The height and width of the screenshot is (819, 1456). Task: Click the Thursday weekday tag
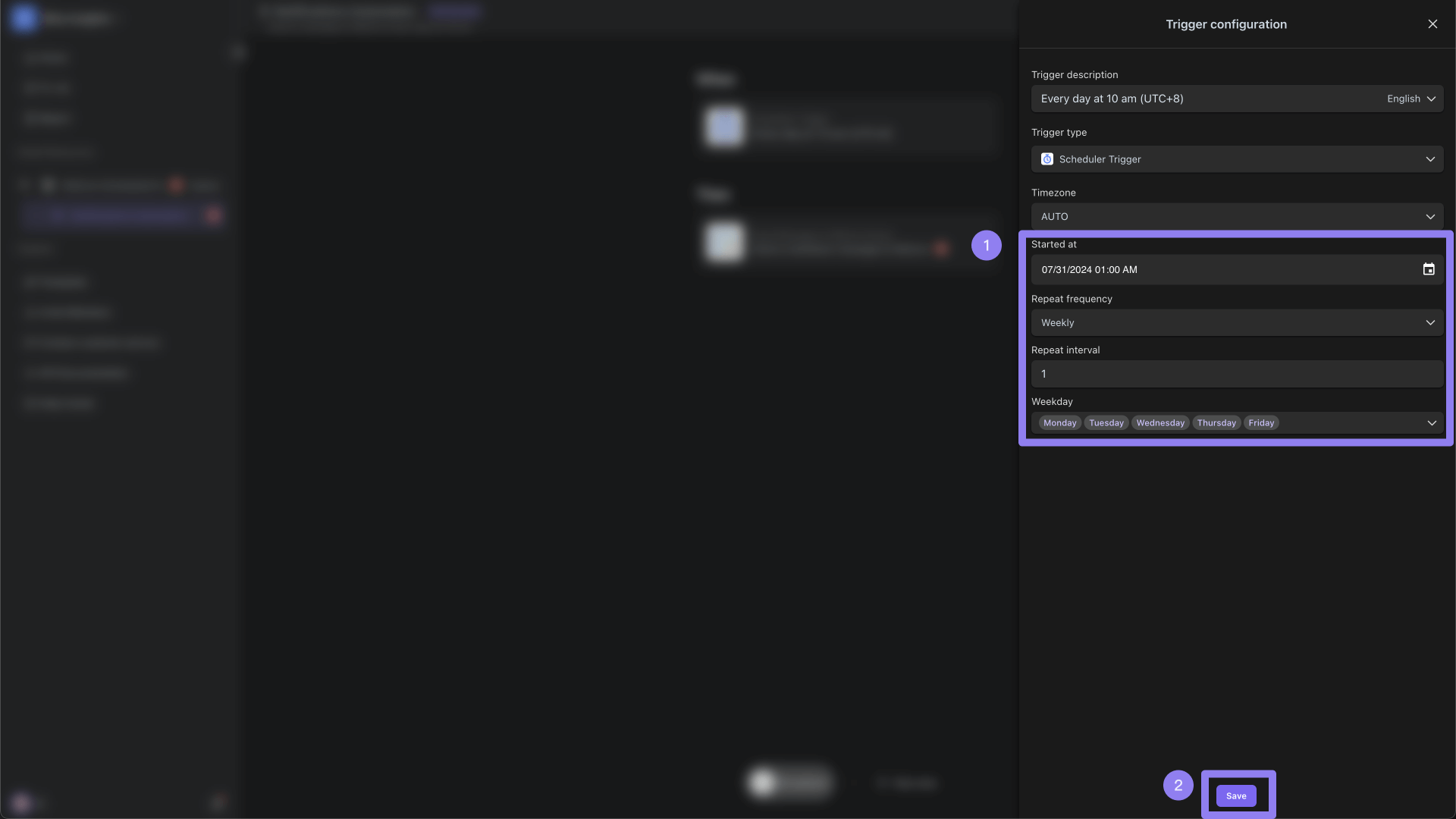(1216, 422)
